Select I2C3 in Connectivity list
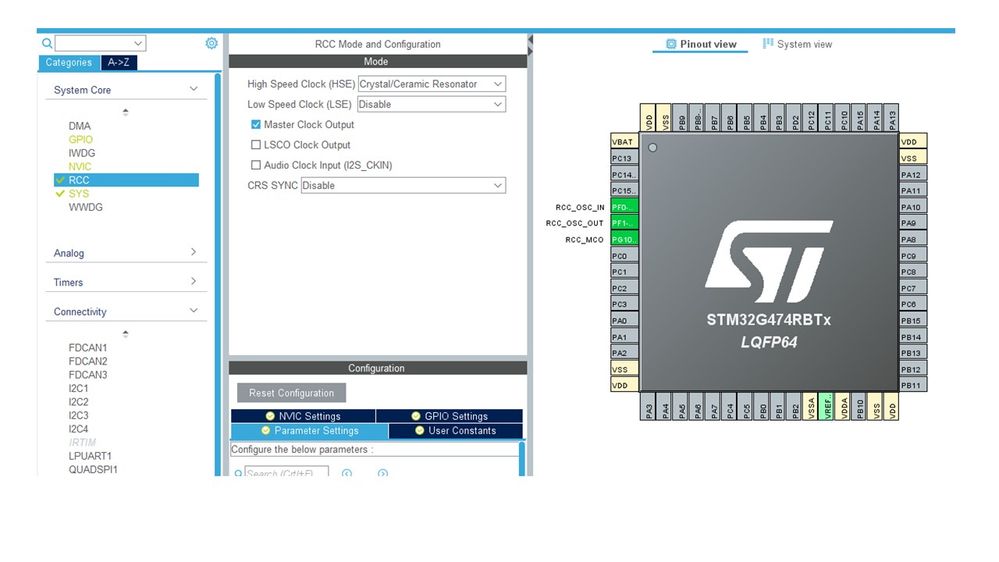Viewport: 999px width, 562px height. coord(78,415)
